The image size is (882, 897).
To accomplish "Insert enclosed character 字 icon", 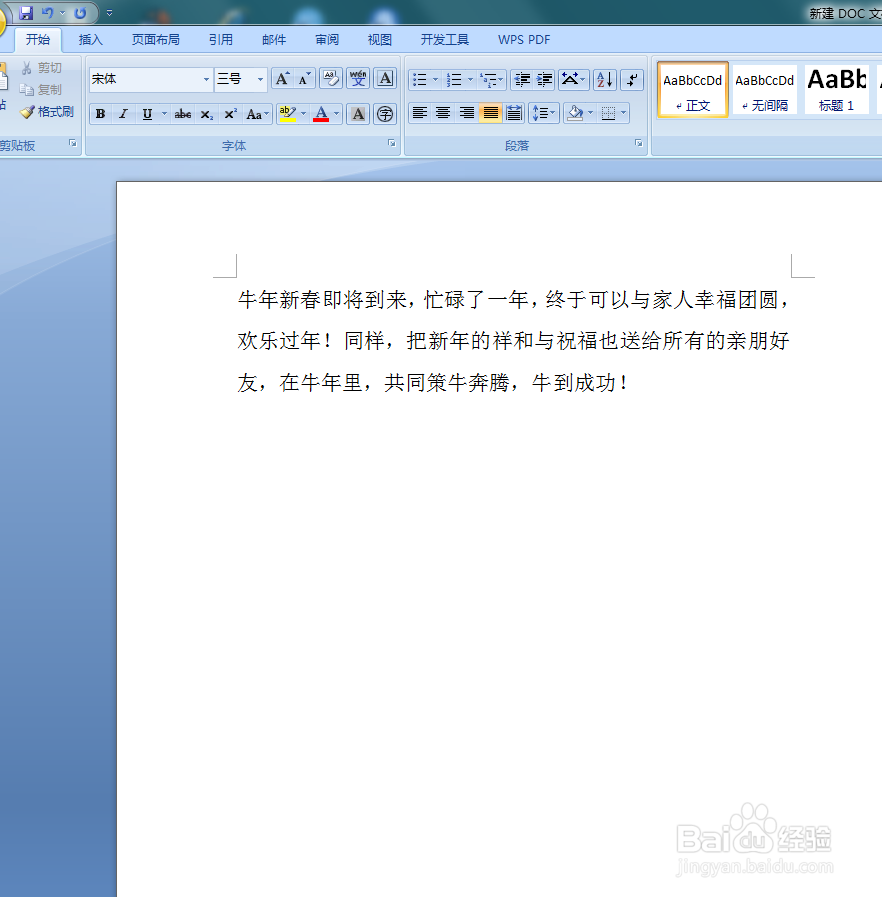I will click(x=386, y=114).
